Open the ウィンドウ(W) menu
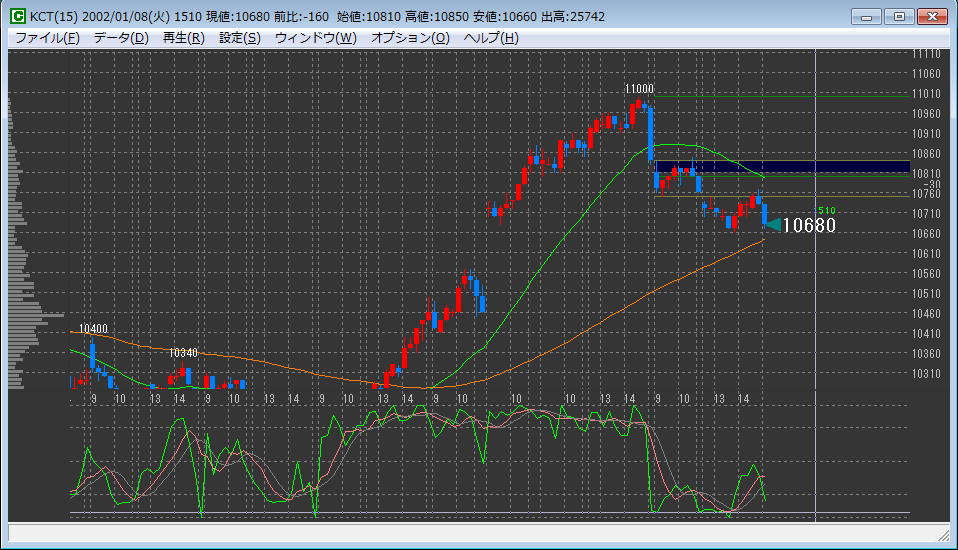 coord(315,38)
